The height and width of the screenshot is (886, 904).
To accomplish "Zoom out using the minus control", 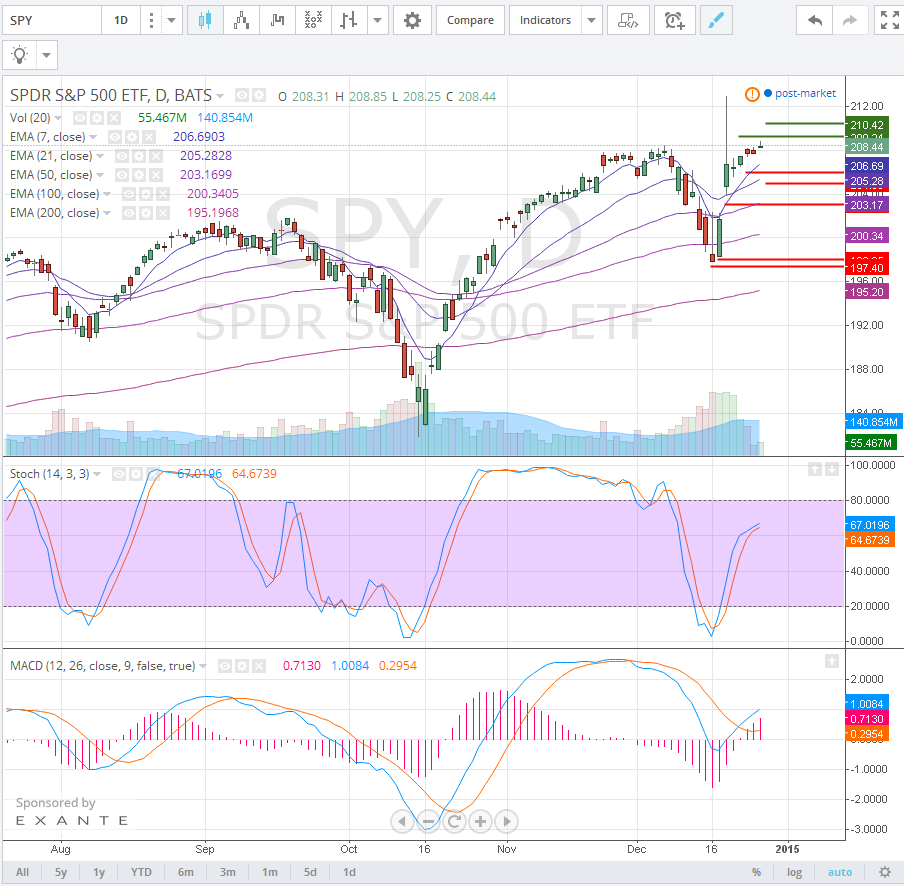I will 428,821.
